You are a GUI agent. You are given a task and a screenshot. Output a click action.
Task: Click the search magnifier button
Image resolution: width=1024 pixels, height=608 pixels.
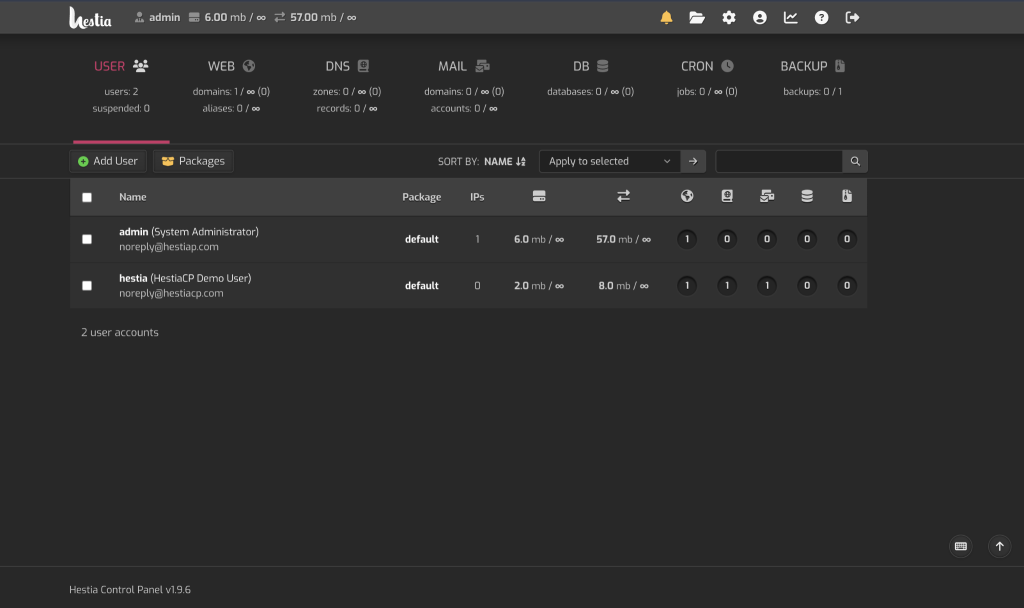(855, 161)
